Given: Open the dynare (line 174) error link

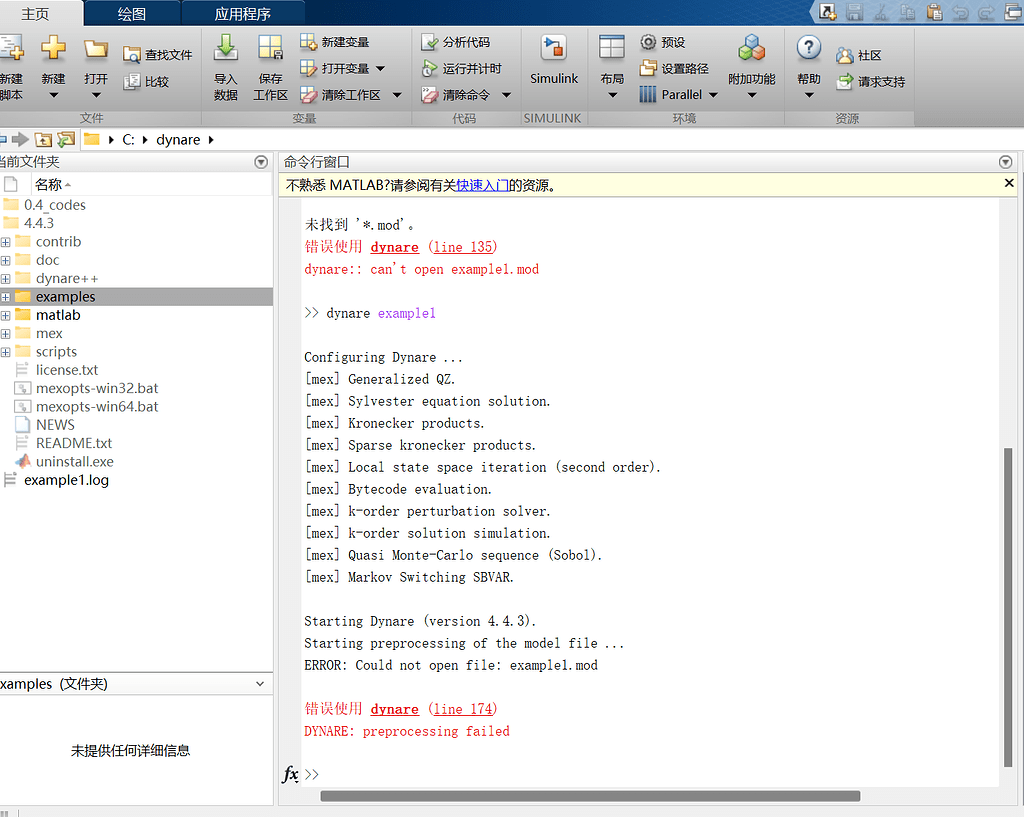Looking at the screenshot, I should coord(462,708).
